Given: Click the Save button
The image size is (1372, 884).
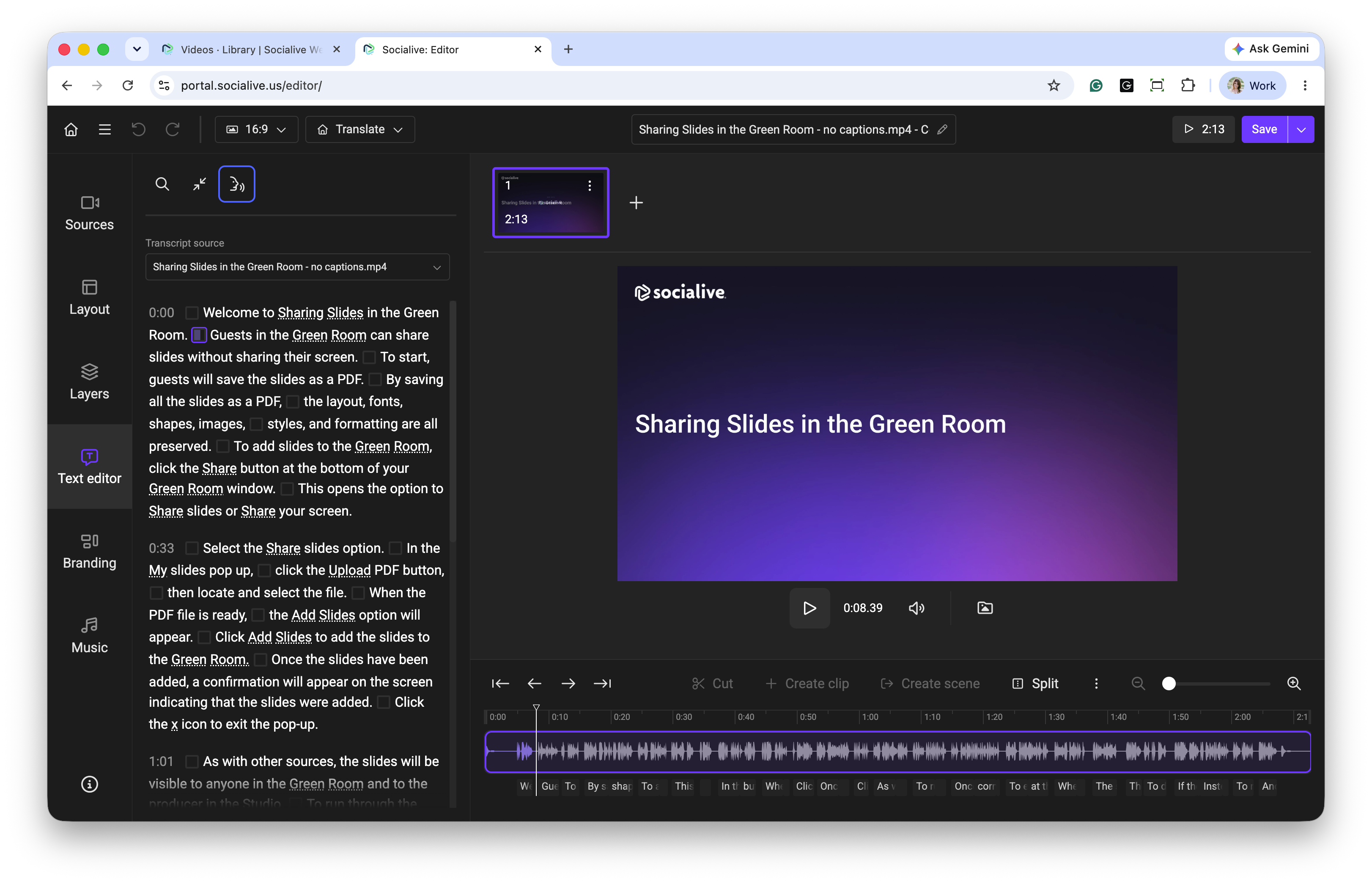Looking at the screenshot, I should pos(1264,130).
